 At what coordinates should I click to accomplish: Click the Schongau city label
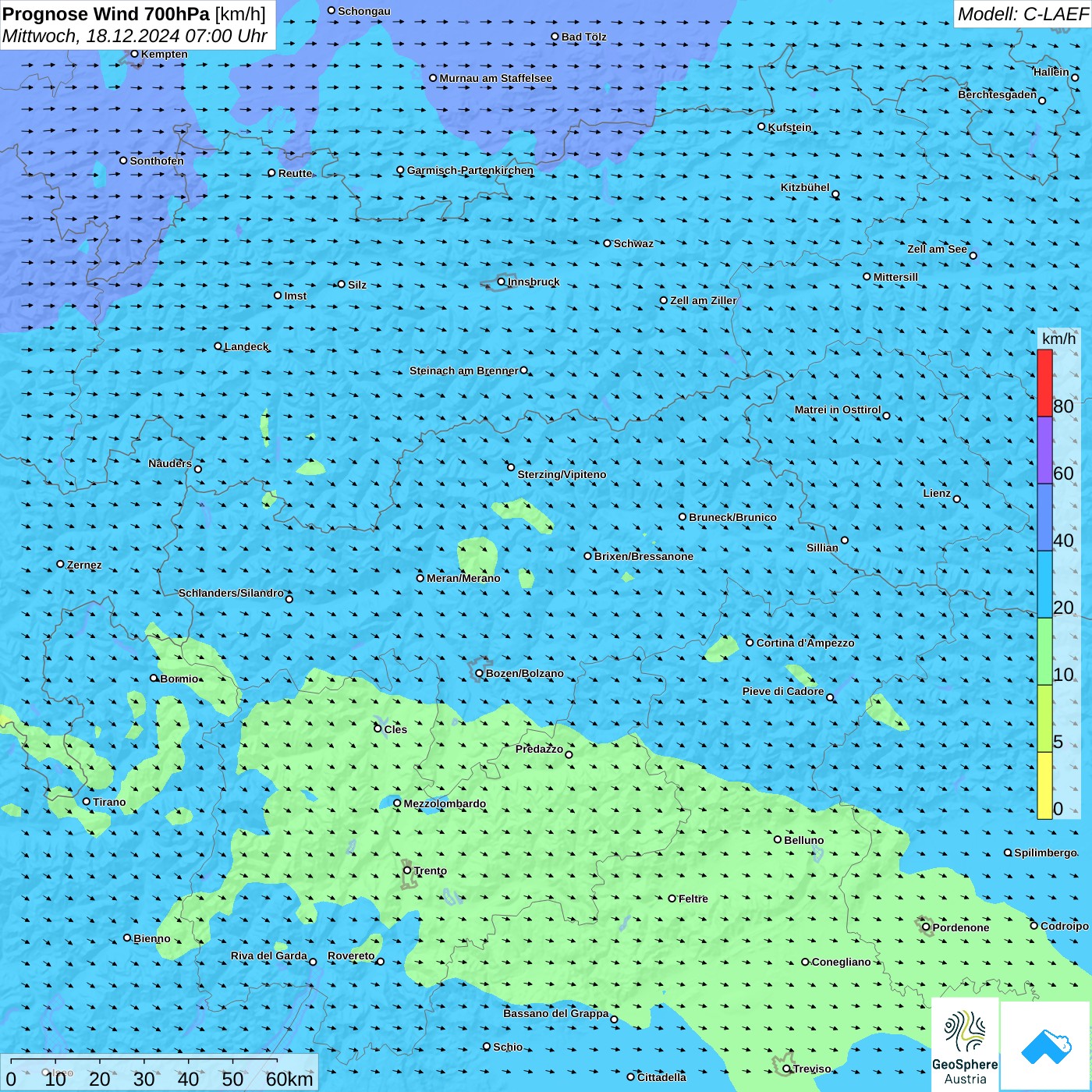[363, 11]
